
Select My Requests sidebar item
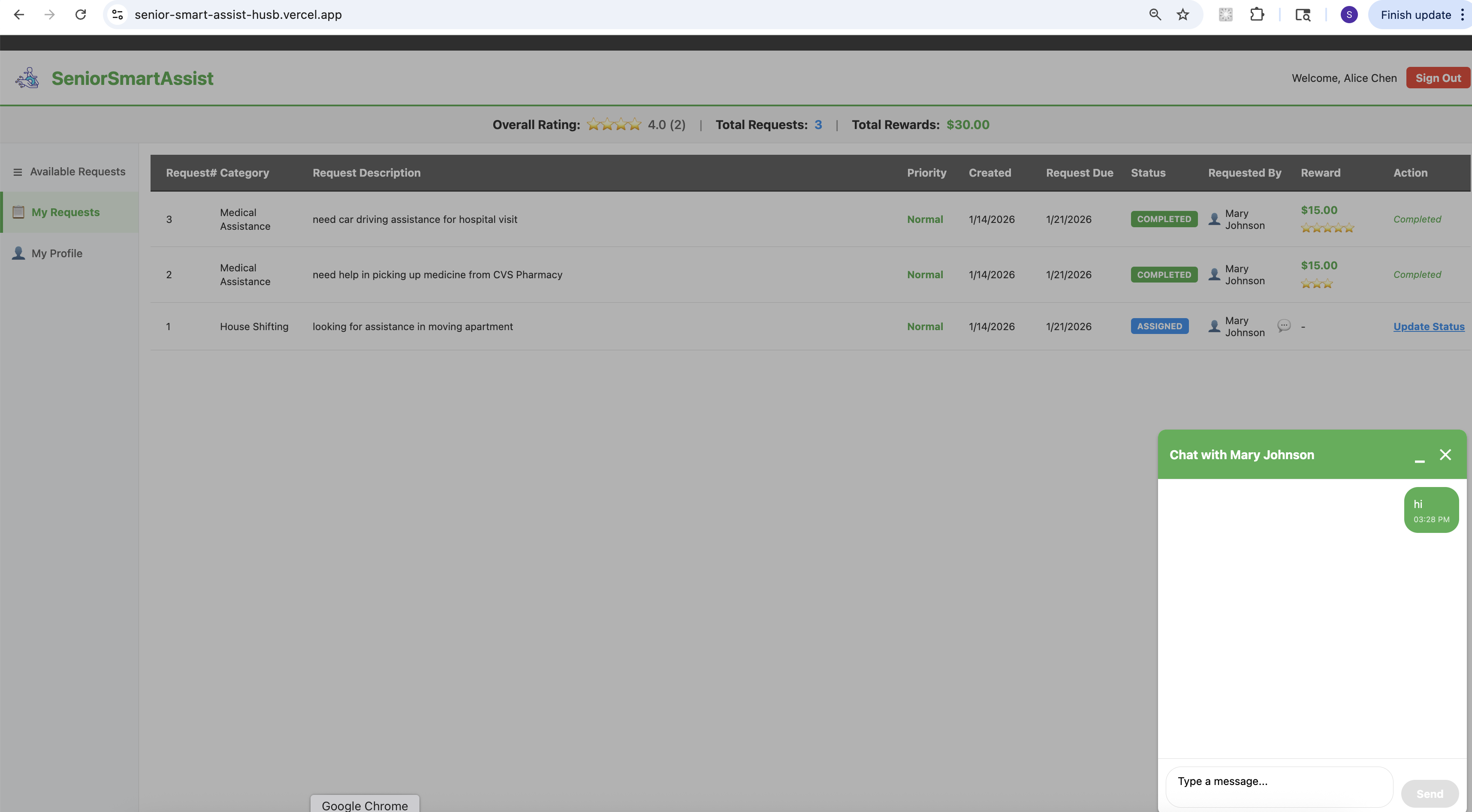coord(65,212)
